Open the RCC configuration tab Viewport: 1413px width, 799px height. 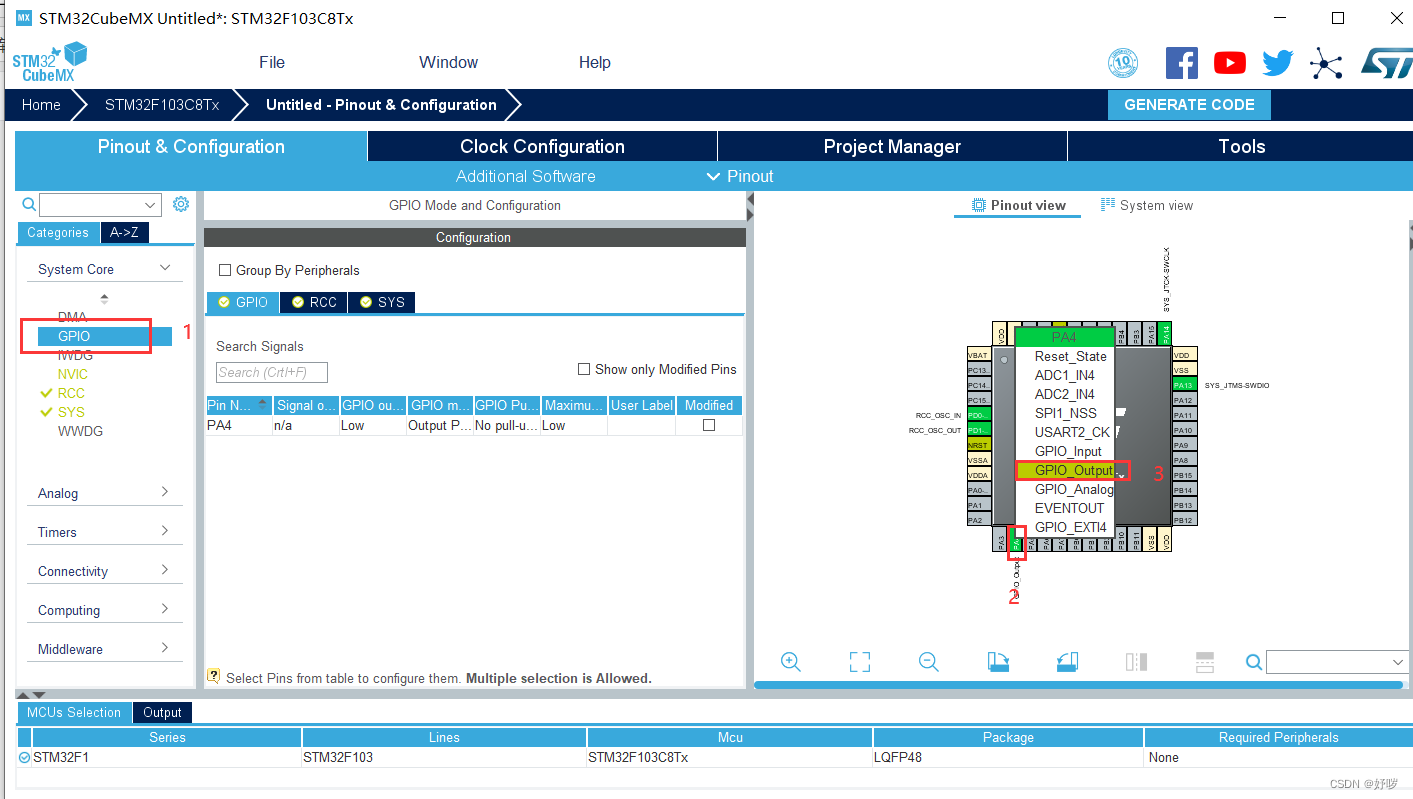[313, 302]
